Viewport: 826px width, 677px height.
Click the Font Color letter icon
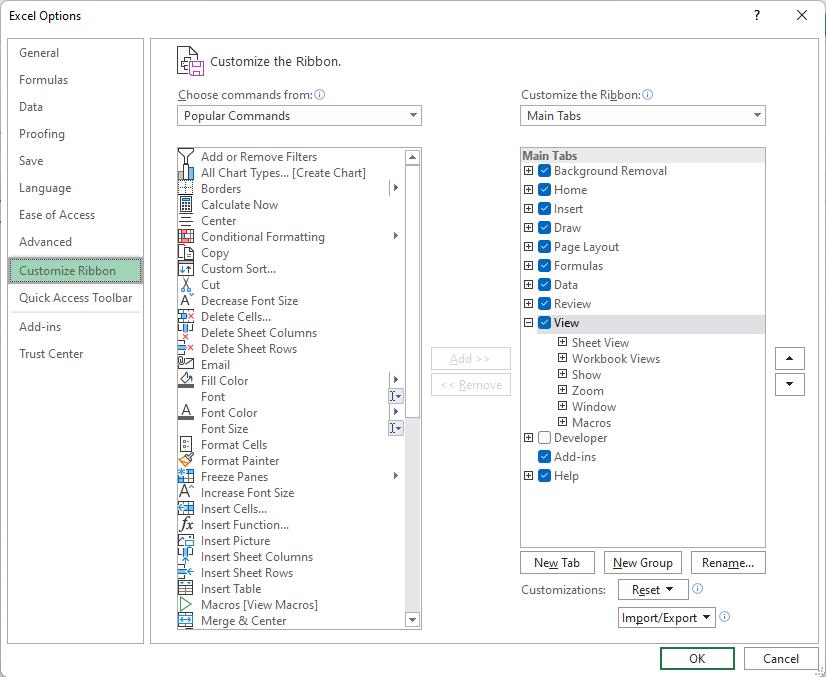185,413
